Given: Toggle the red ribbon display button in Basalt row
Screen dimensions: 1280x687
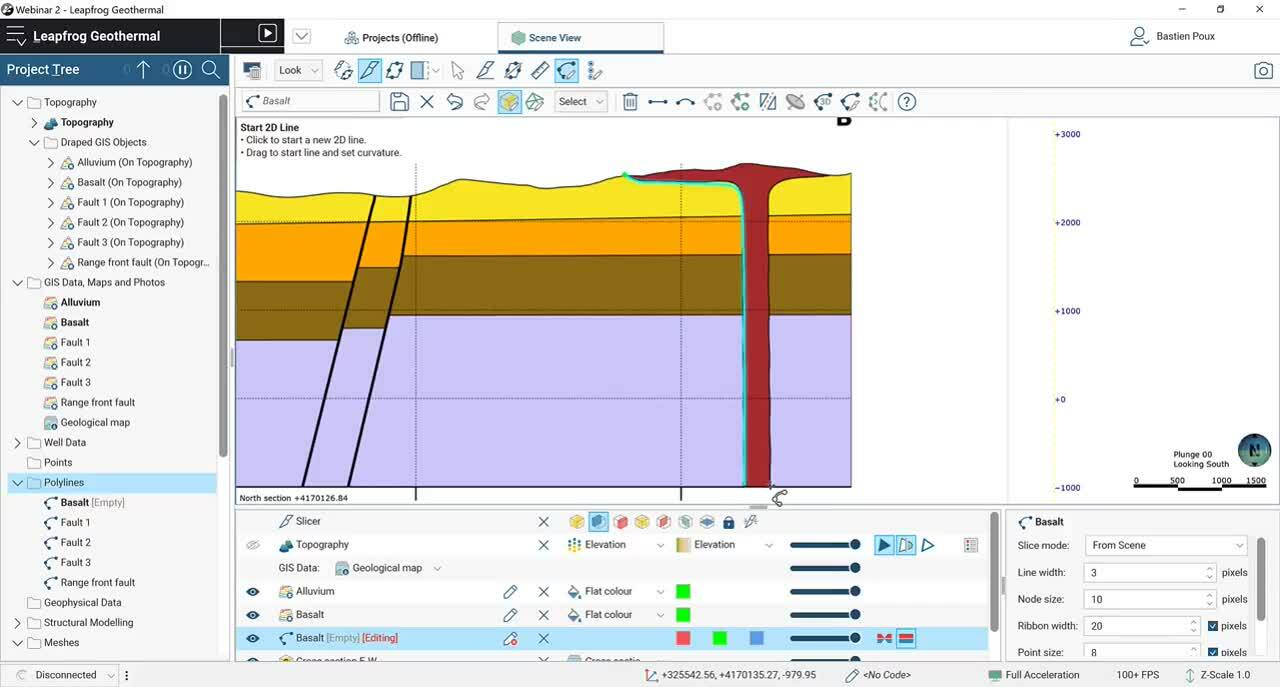Looking at the screenshot, I should pyautogui.click(x=906, y=638).
